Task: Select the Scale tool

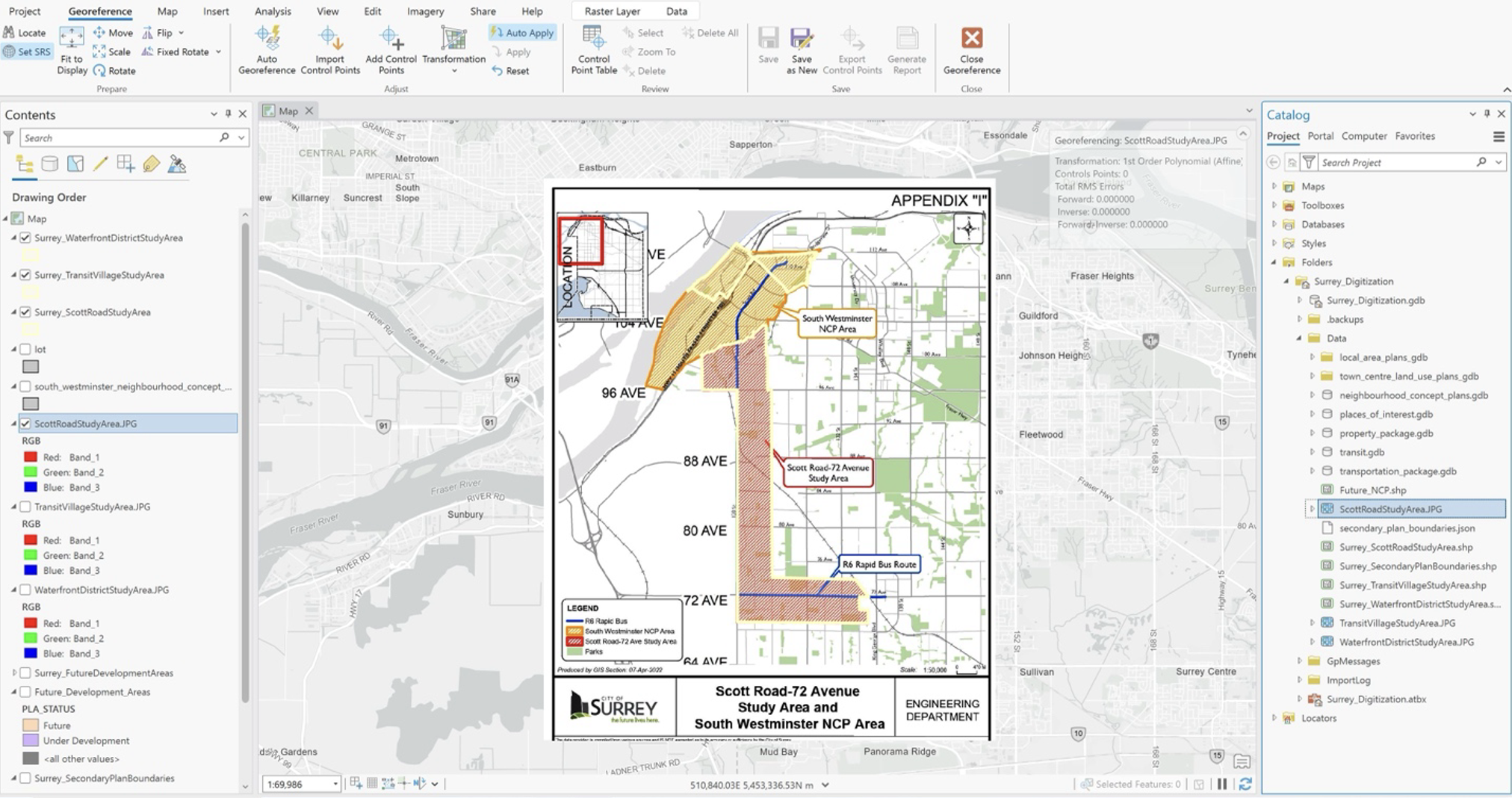Action: [112, 52]
